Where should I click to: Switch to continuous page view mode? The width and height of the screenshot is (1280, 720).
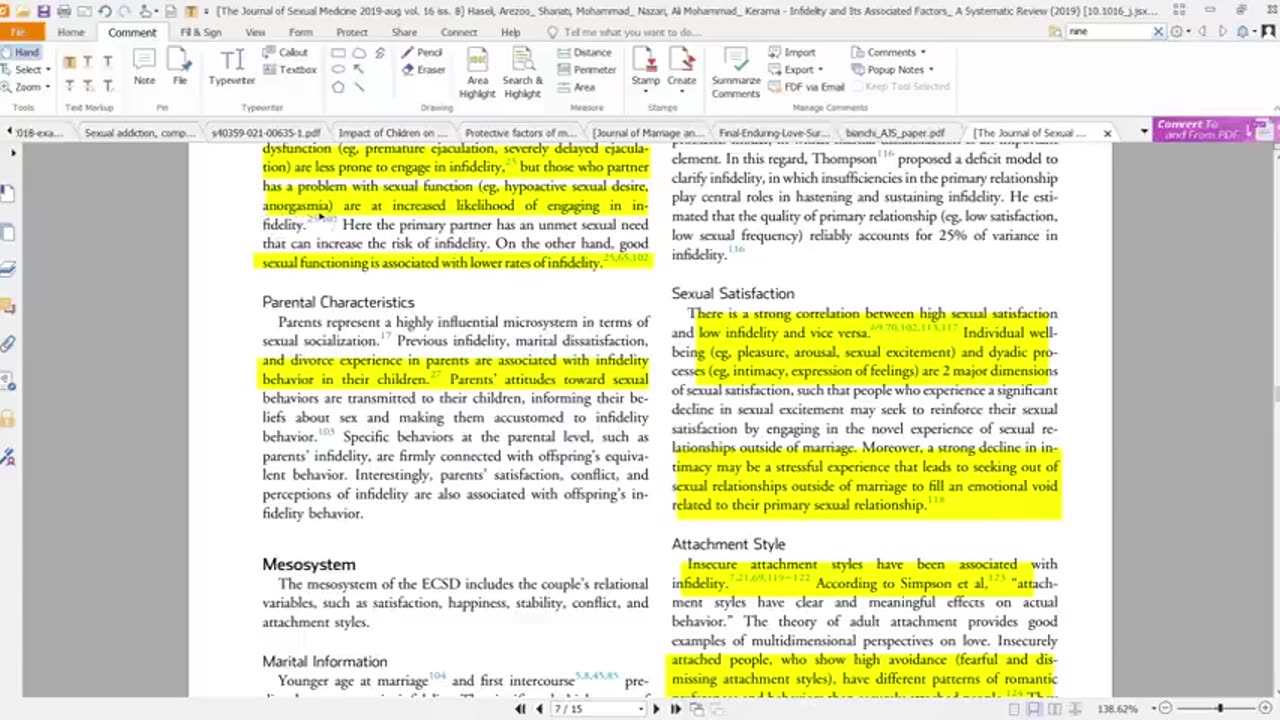point(1034,709)
